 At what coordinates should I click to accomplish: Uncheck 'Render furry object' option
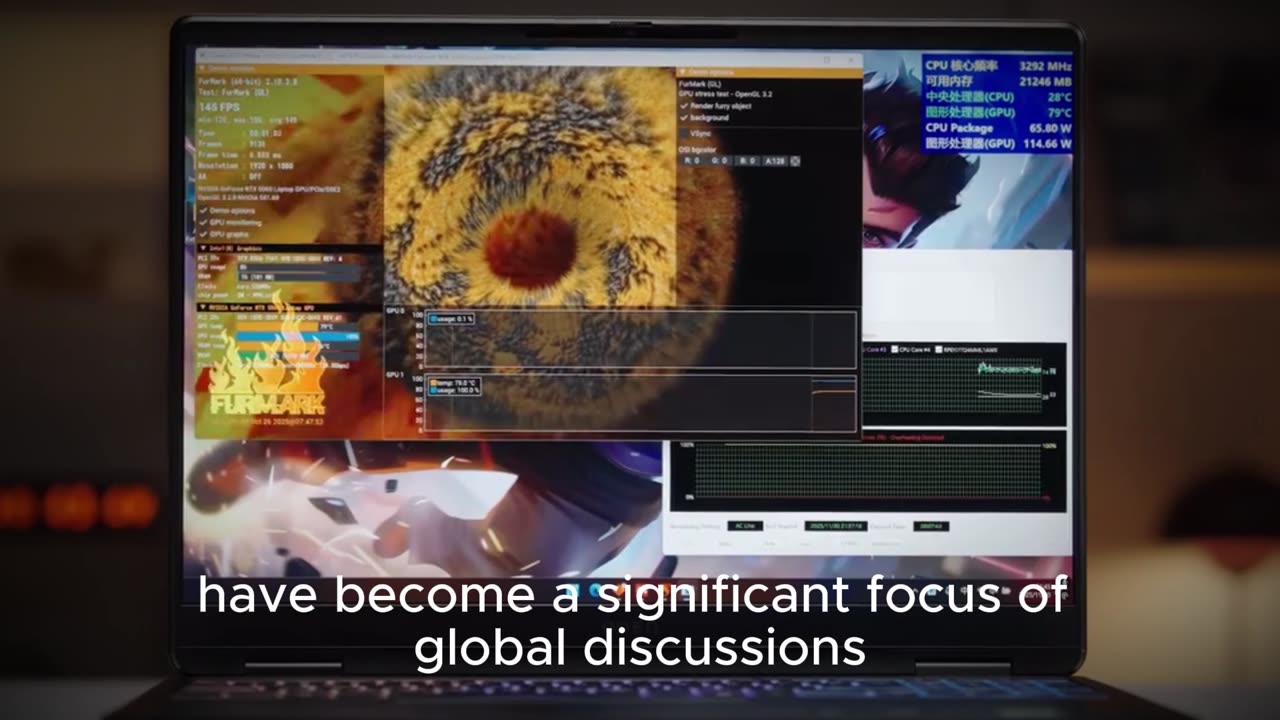(684, 106)
